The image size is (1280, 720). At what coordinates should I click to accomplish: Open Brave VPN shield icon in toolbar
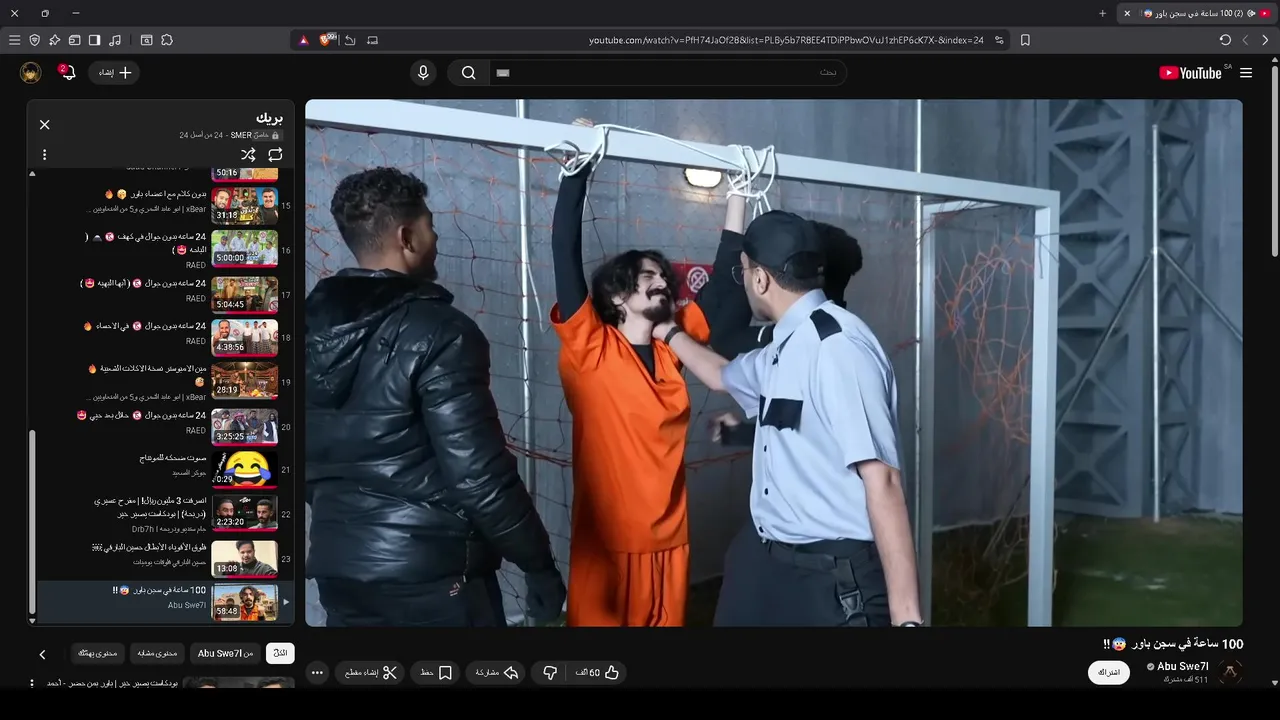(x=35, y=40)
